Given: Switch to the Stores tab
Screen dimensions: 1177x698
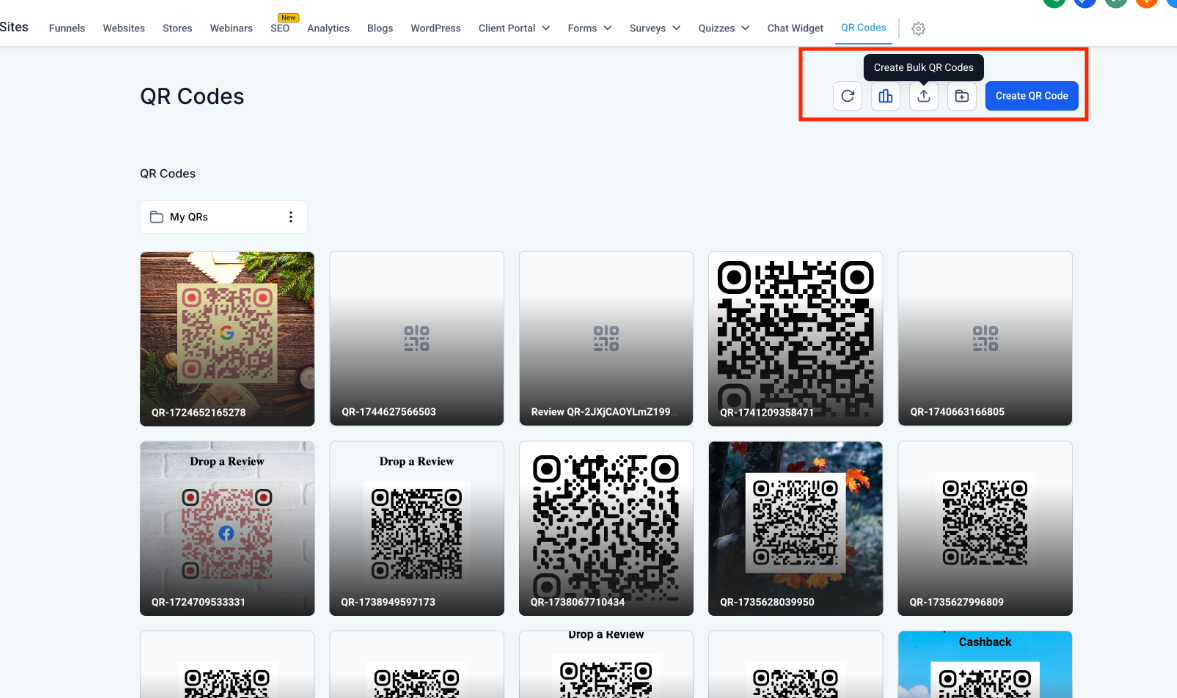Looking at the screenshot, I should point(177,29).
